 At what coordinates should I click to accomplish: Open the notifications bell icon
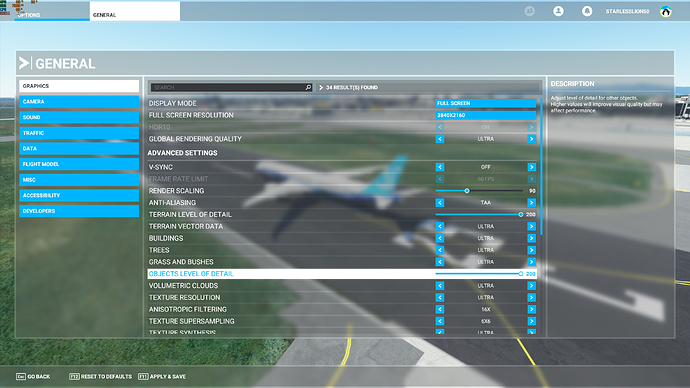[587, 11]
